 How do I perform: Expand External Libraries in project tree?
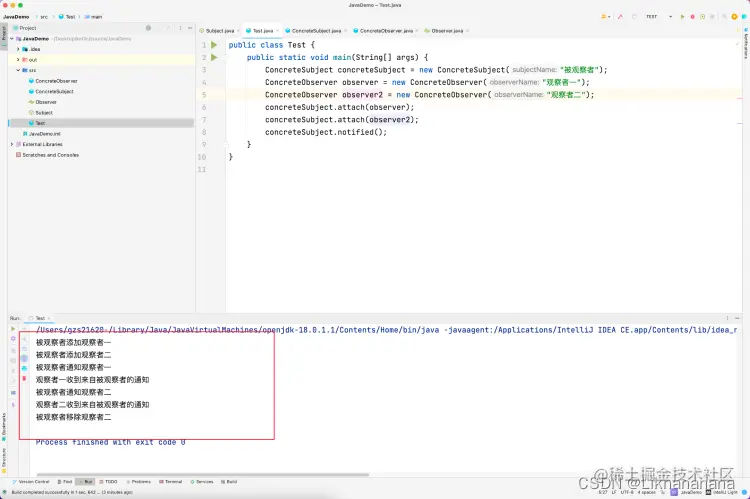12,144
